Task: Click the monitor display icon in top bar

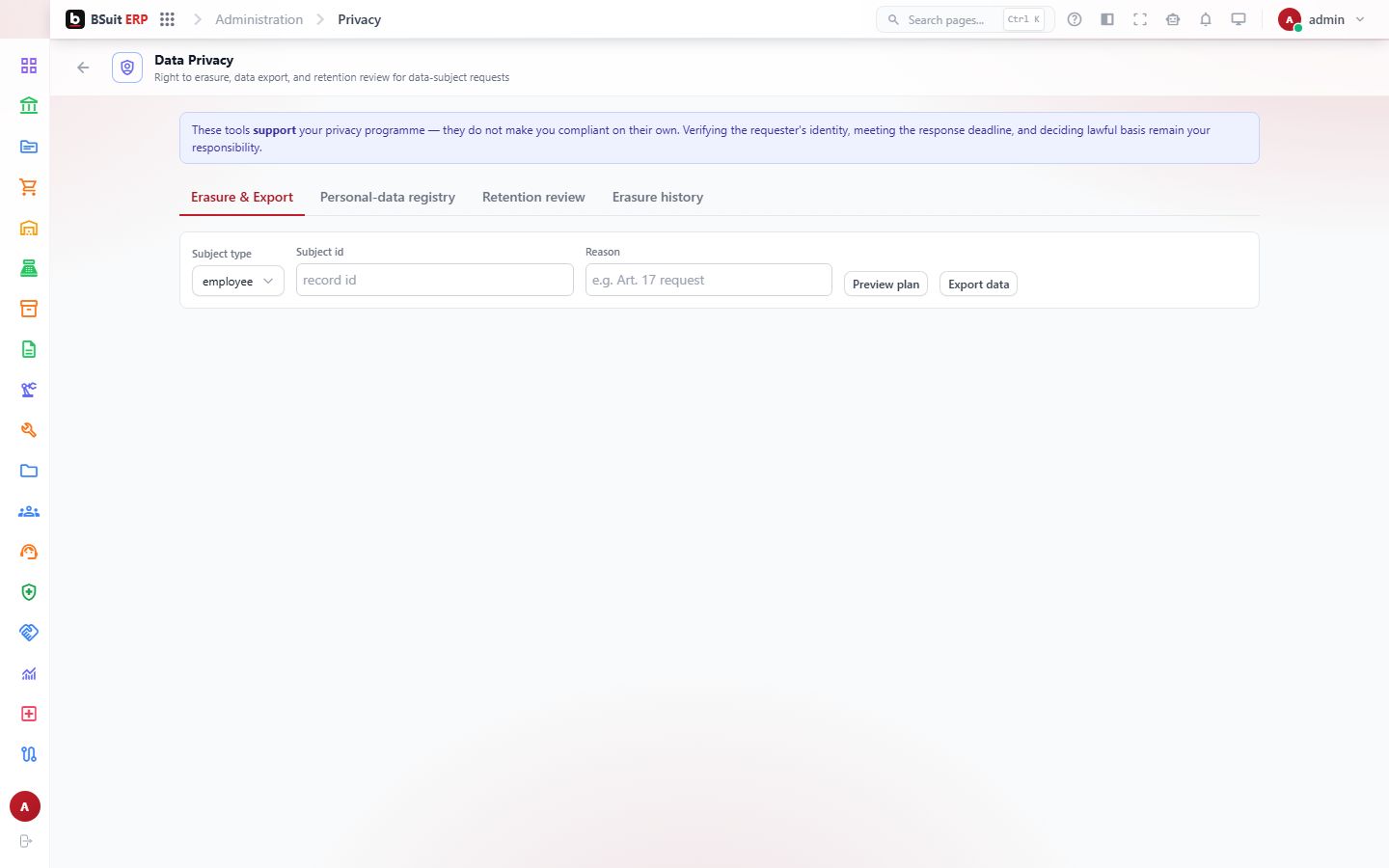Action: coord(1239,19)
